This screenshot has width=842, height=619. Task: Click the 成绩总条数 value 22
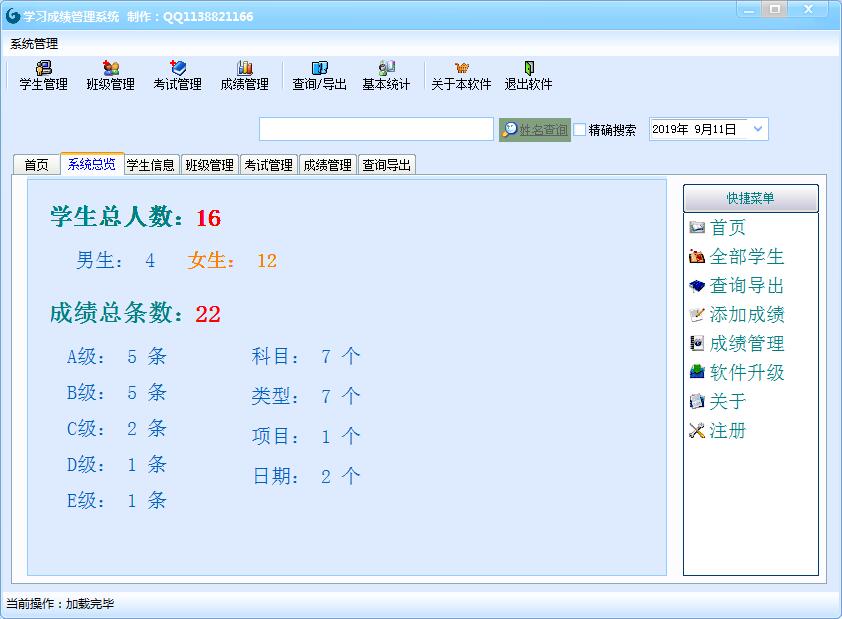coord(208,314)
